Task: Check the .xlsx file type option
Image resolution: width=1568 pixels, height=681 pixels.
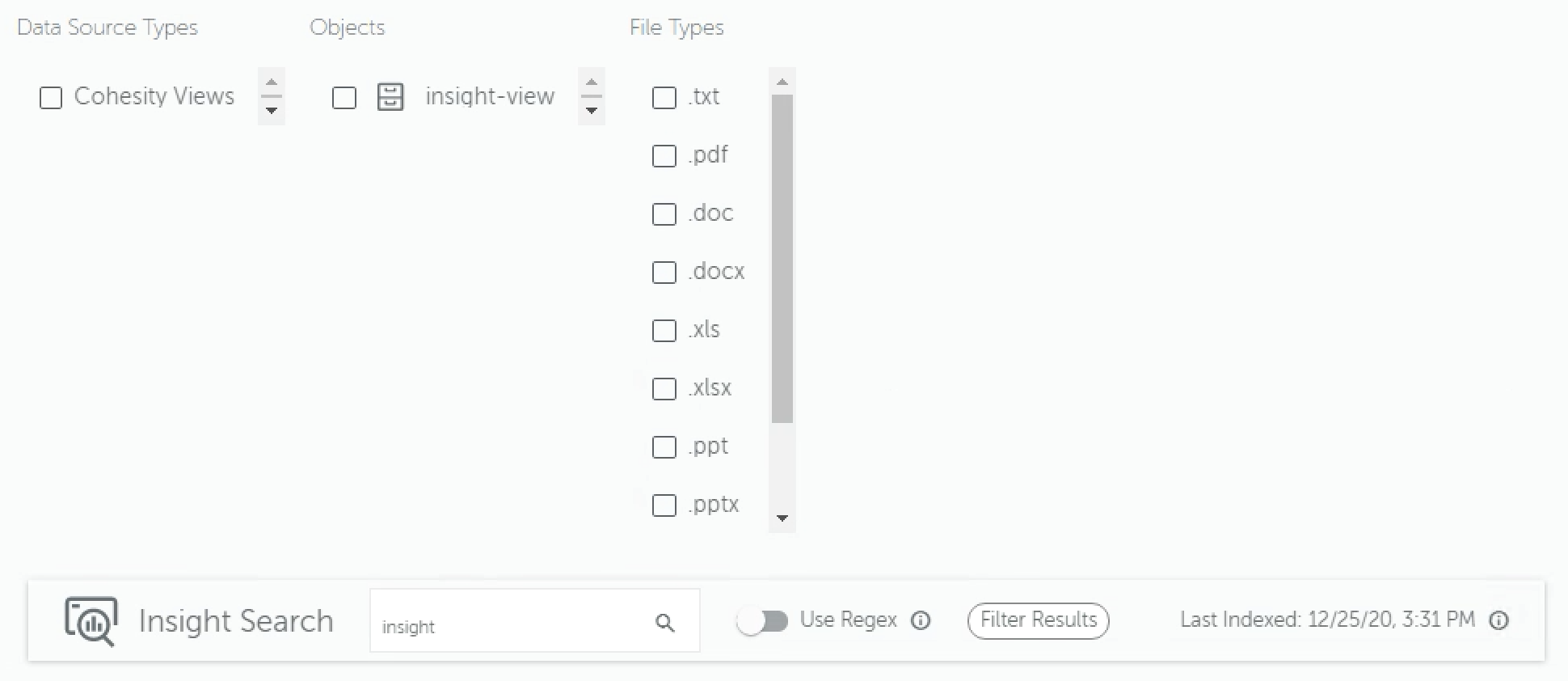Action: (x=664, y=389)
